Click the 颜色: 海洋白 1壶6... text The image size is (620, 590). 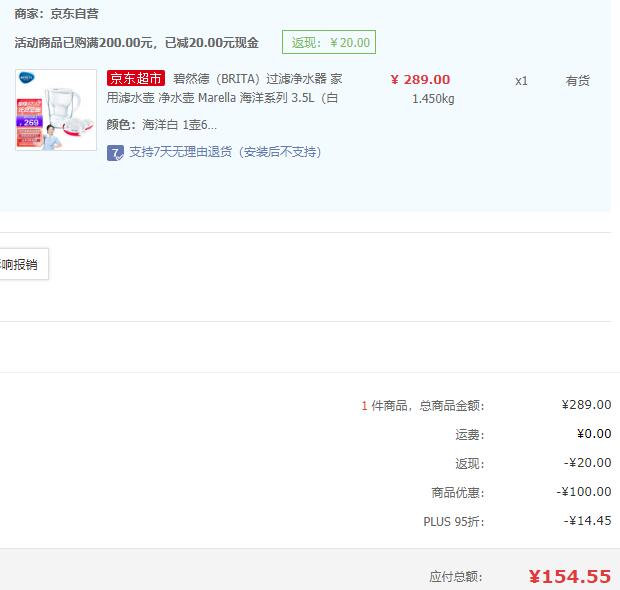162,125
